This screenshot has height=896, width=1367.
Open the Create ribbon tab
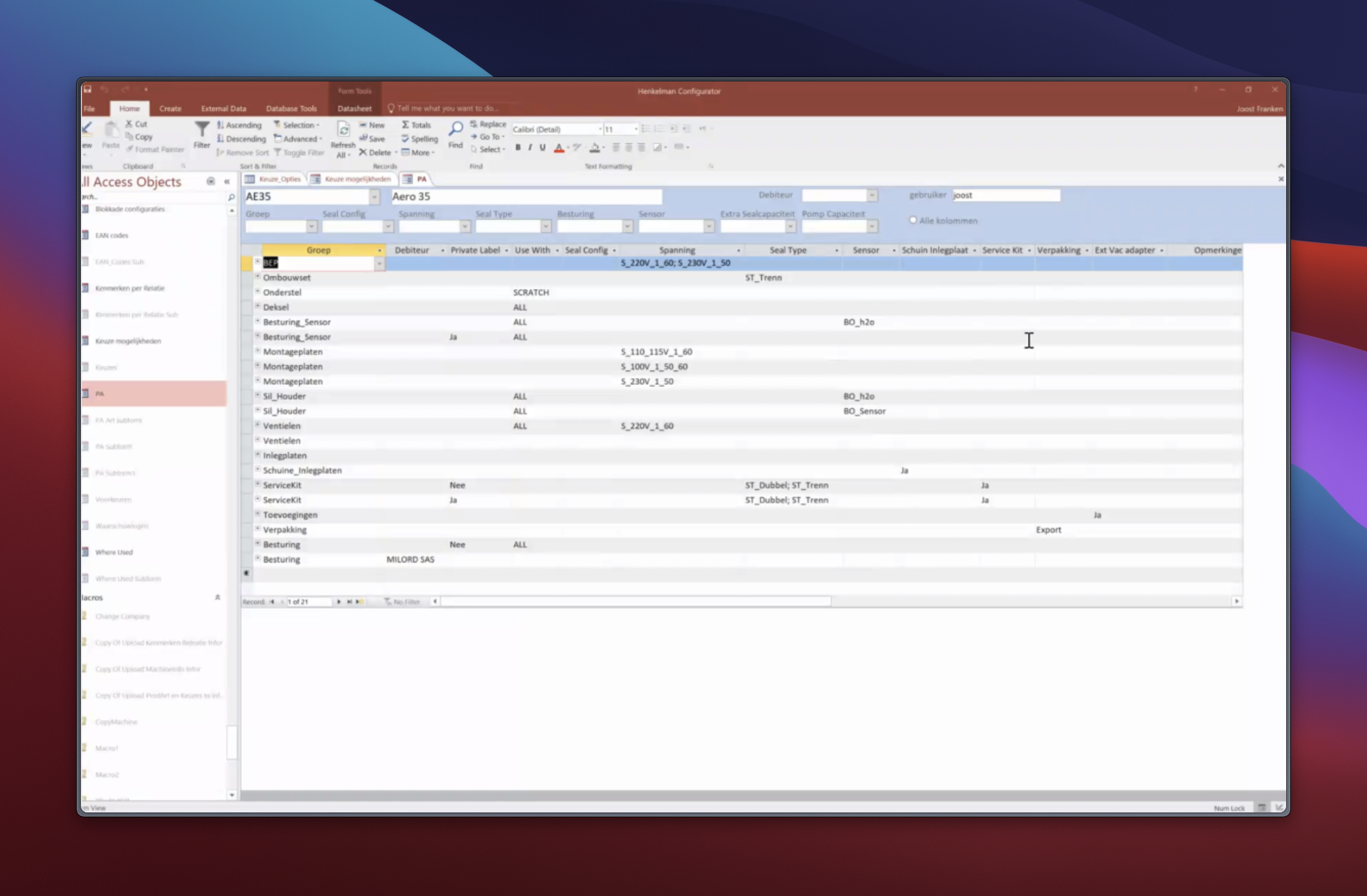click(x=170, y=108)
